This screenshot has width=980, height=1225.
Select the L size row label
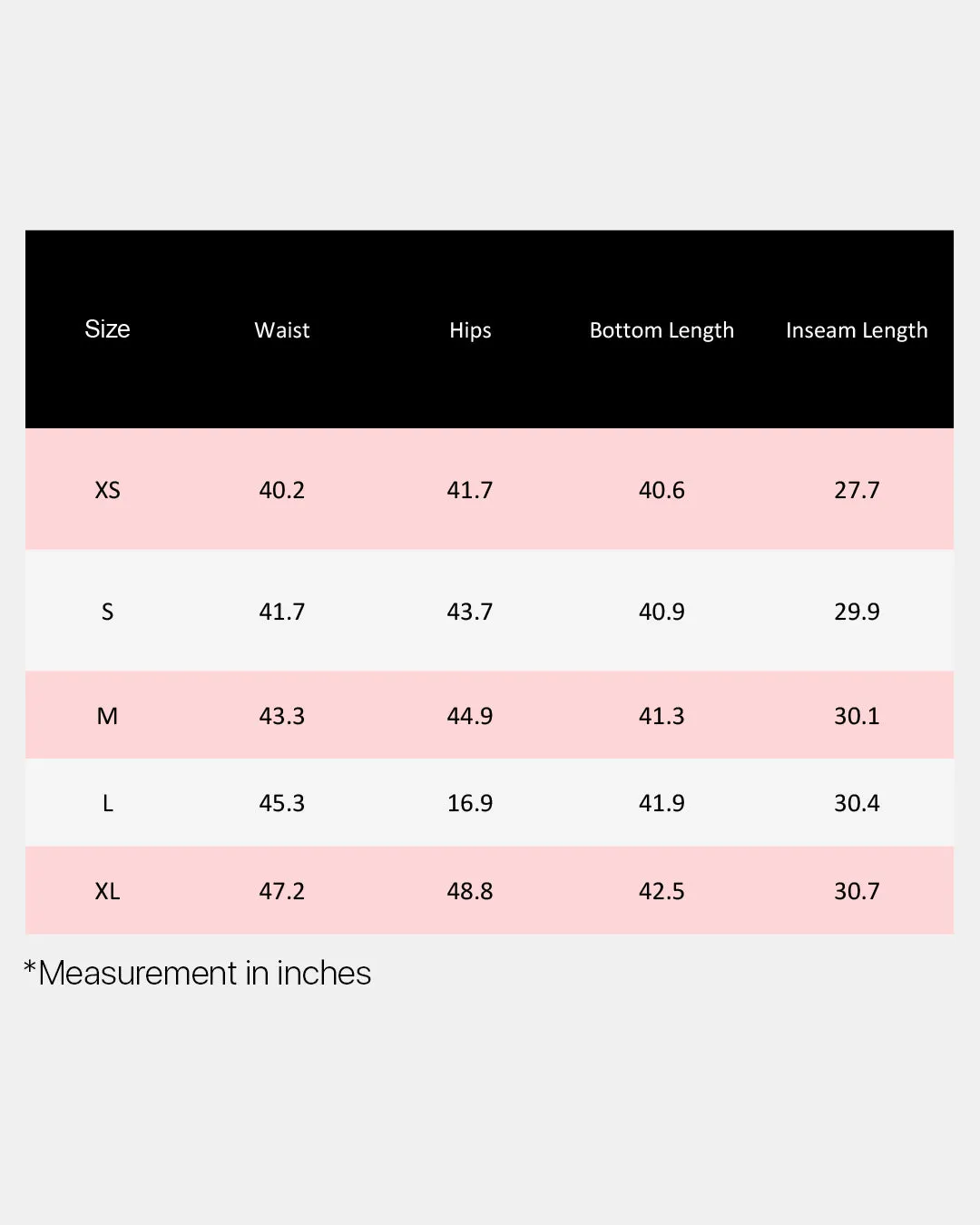107,803
